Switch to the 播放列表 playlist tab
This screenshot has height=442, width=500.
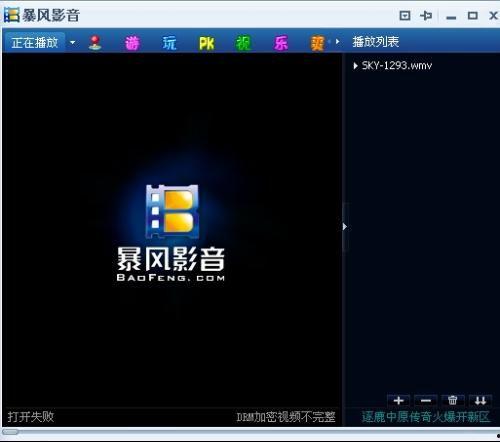(x=376, y=42)
